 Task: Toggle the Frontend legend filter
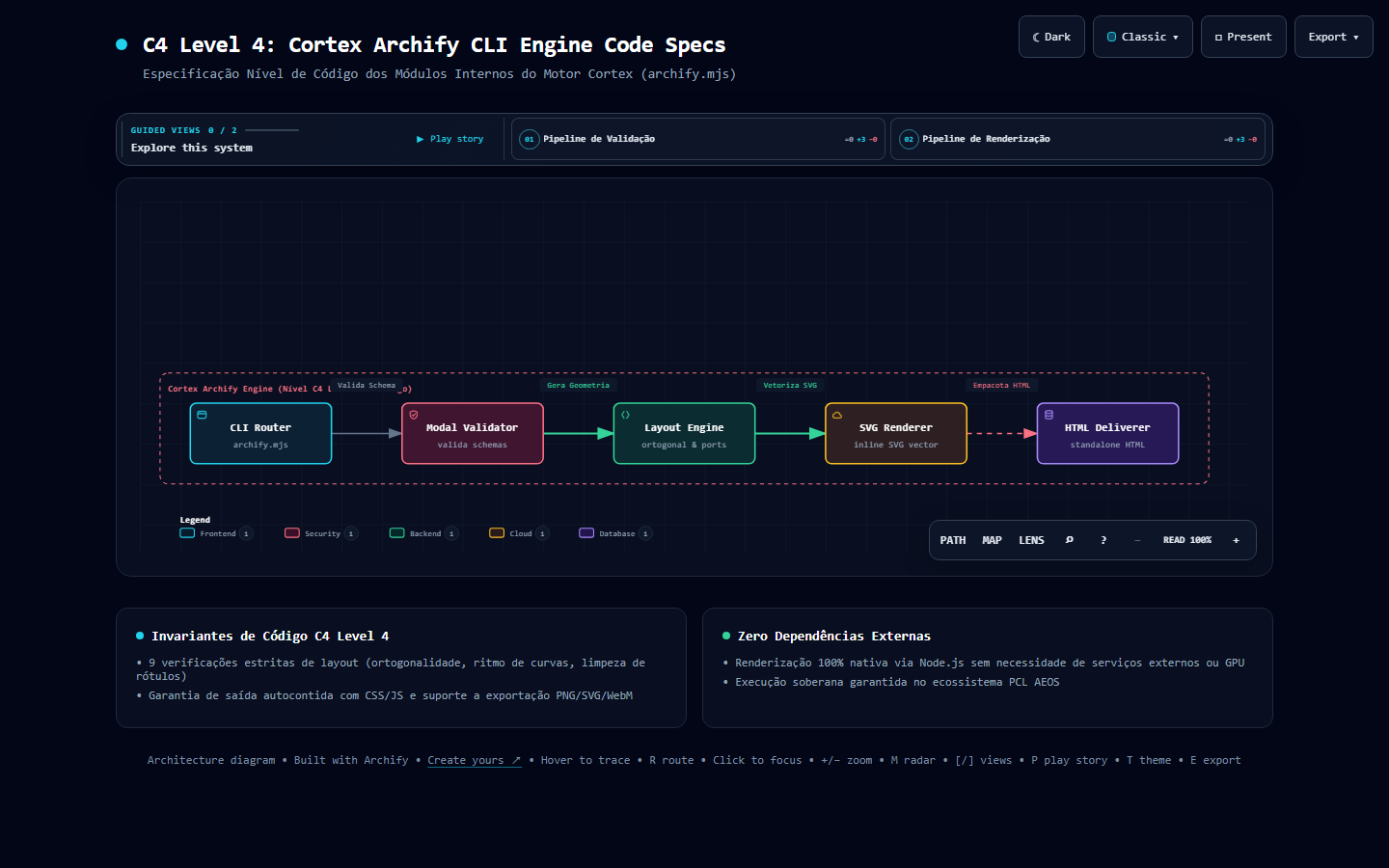click(x=216, y=533)
